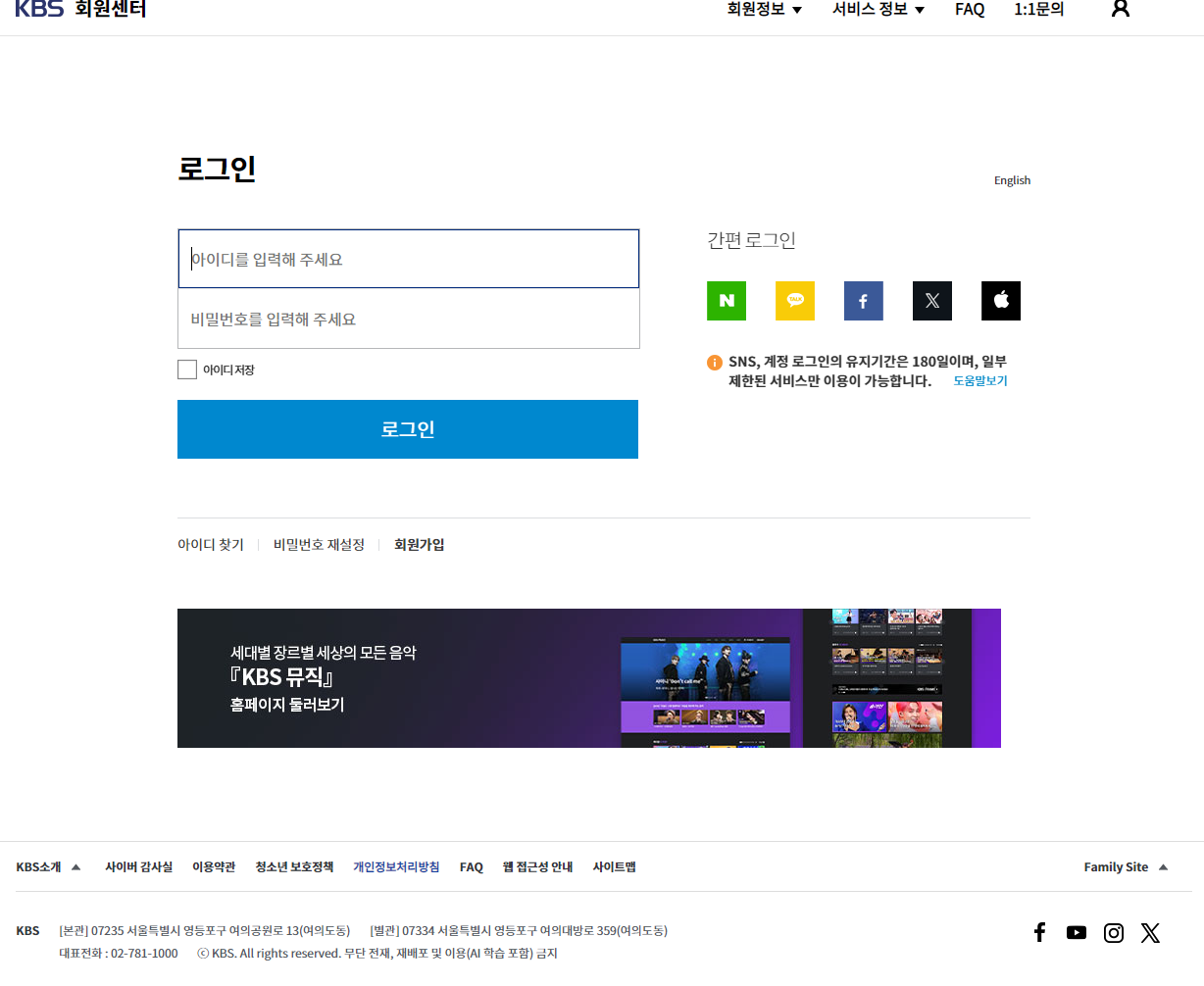The height and width of the screenshot is (986, 1204).
Task: Click the orange info icon beside SNS notice
Action: coord(715,363)
